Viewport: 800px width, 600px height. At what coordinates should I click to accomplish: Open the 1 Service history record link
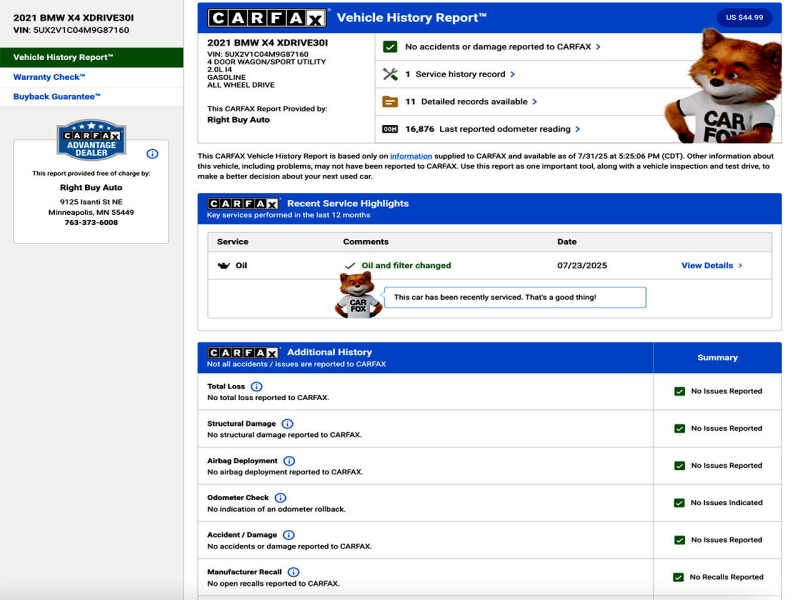[x=455, y=74]
